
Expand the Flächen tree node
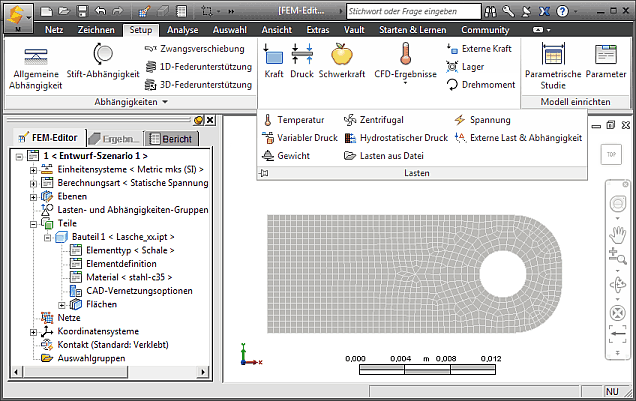pyautogui.click(x=62, y=304)
